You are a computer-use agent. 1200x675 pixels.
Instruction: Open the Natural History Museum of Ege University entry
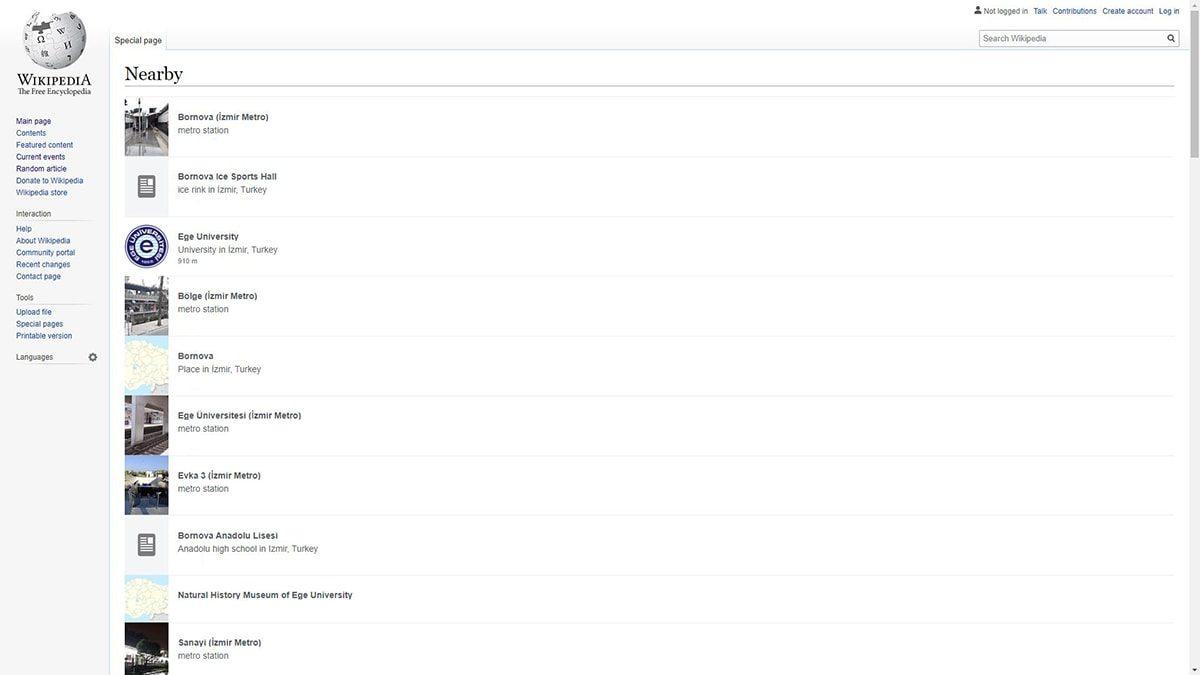[x=265, y=595]
